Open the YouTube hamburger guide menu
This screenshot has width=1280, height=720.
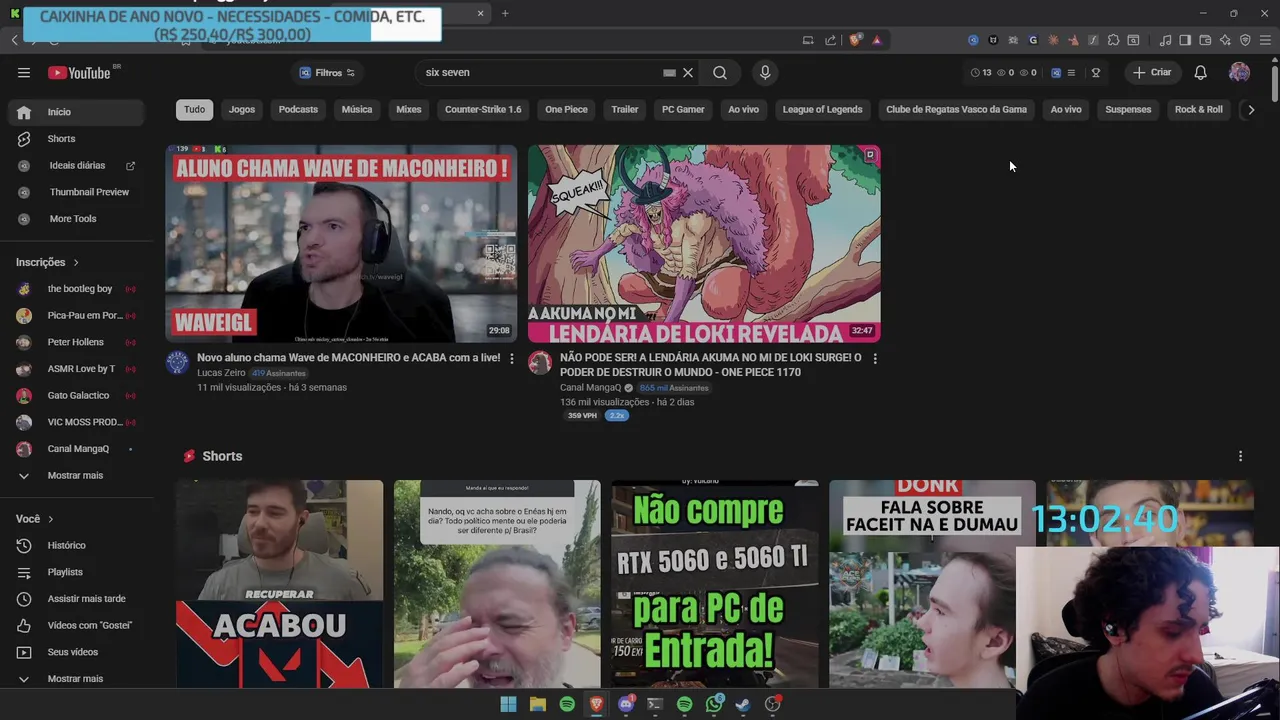(24, 72)
